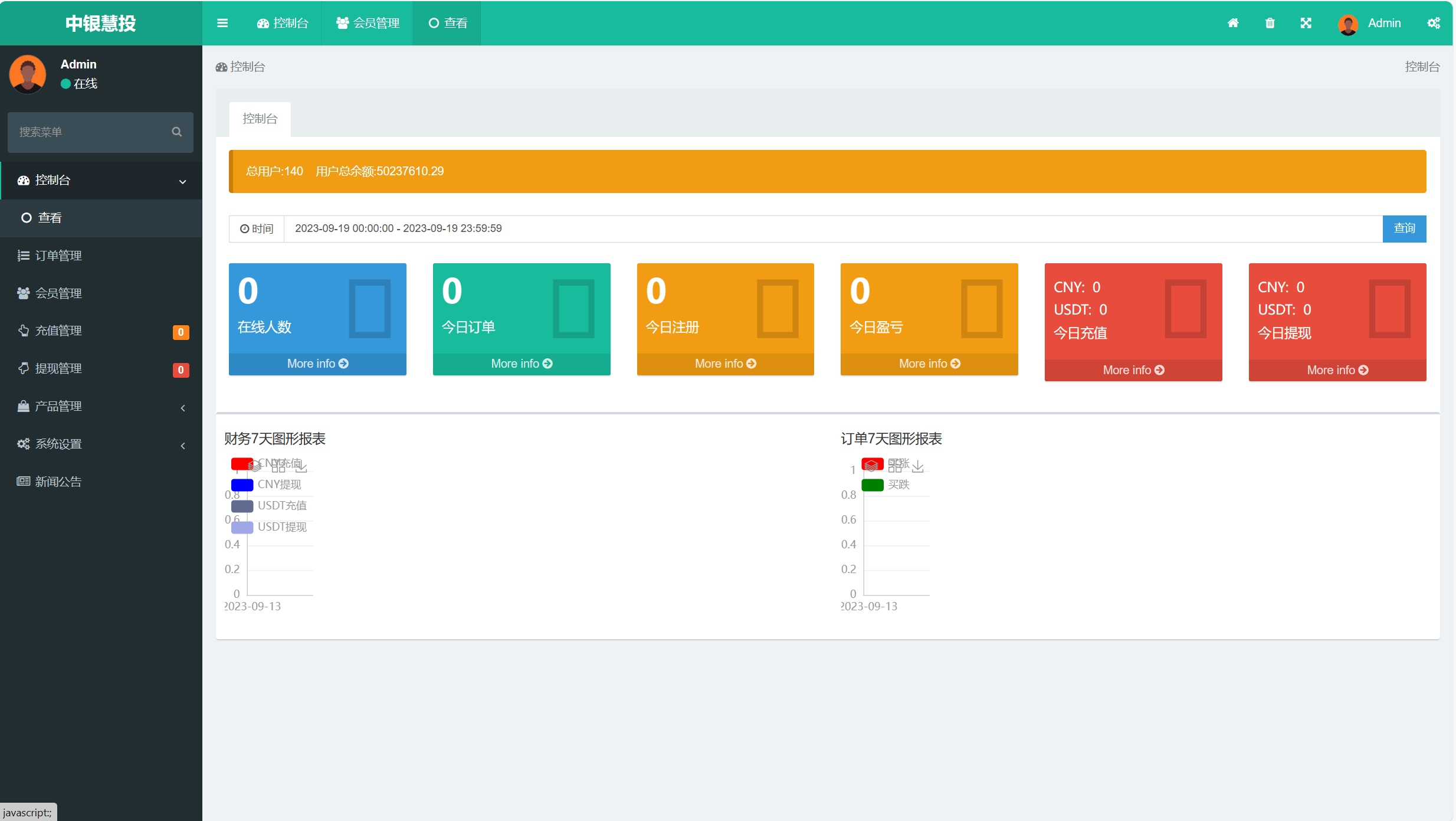The height and width of the screenshot is (821, 1456).
Task: Click the hamburger sidebar toggle icon
Action: 222,23
